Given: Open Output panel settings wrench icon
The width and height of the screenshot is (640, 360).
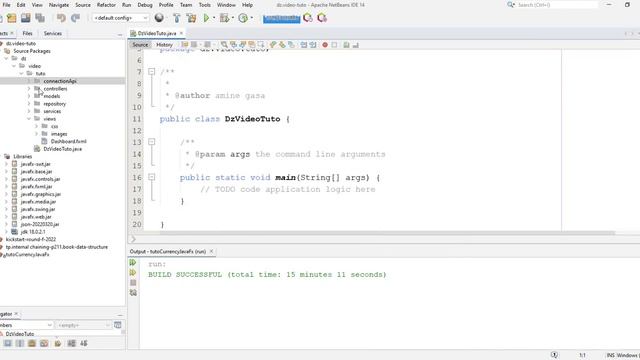Looking at the screenshot, I should 133,293.
